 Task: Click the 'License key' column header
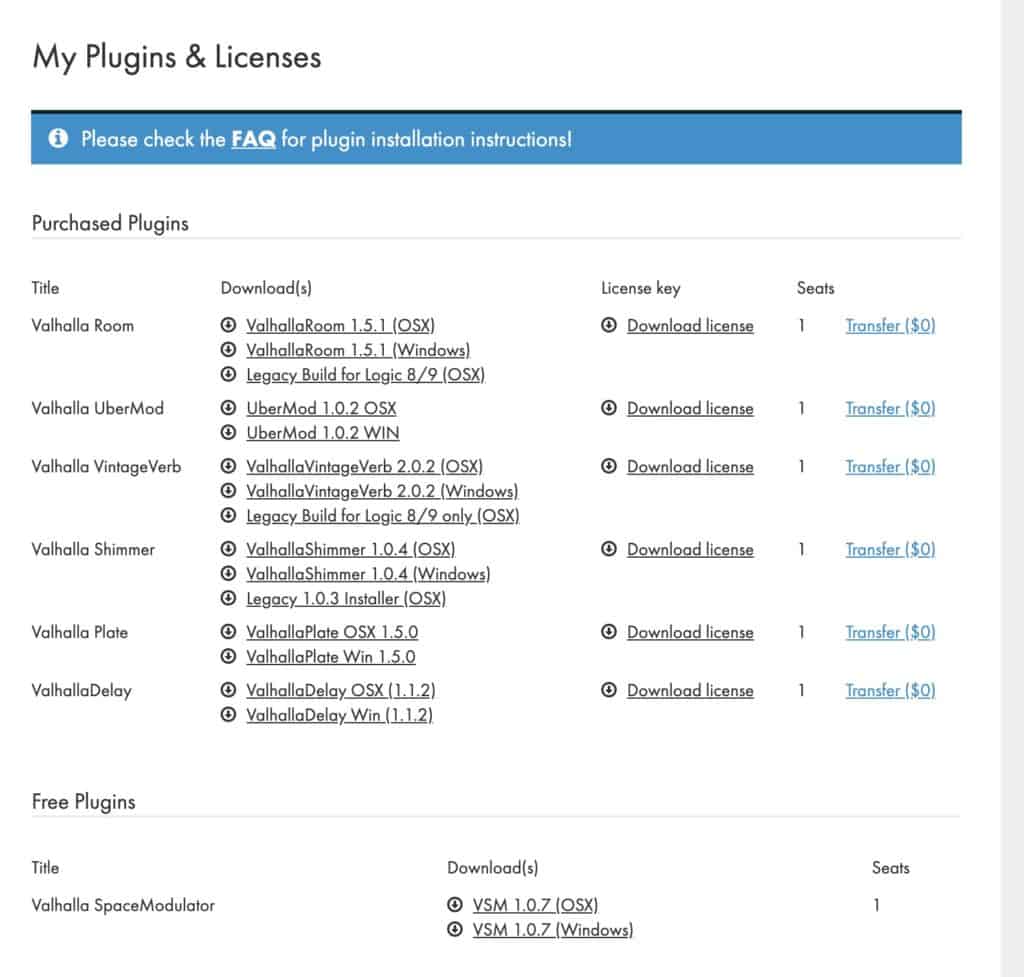[641, 288]
